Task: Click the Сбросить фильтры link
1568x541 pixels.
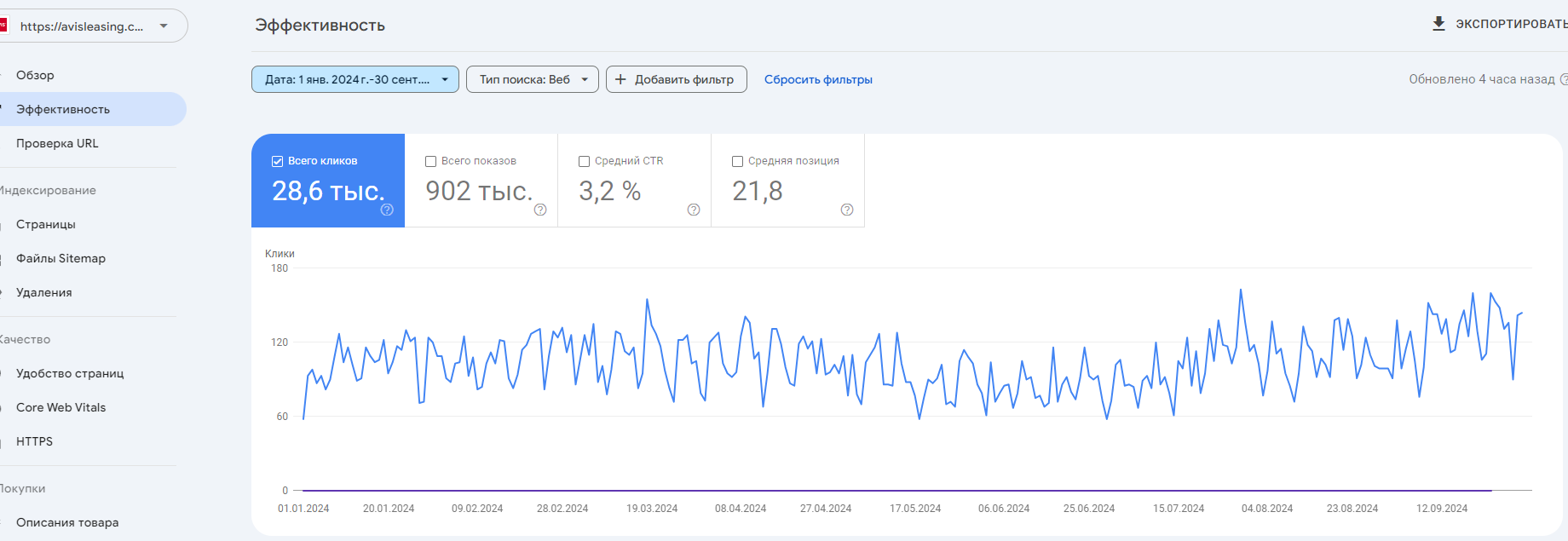Action: pyautogui.click(x=818, y=79)
